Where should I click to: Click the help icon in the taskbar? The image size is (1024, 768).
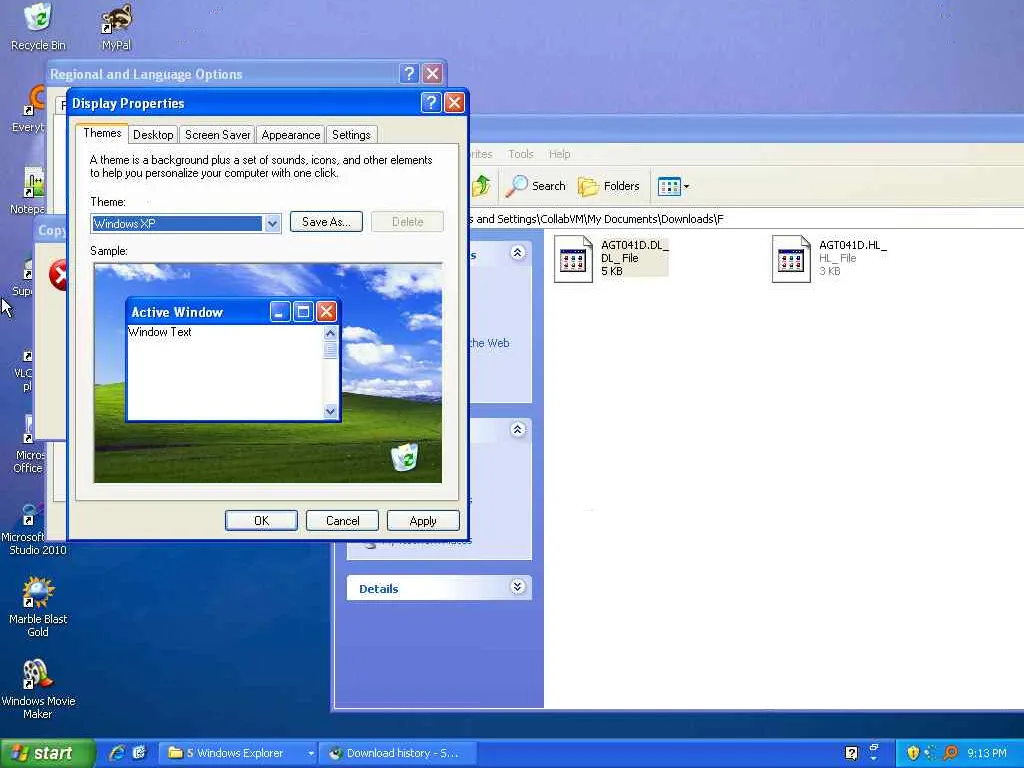point(851,753)
